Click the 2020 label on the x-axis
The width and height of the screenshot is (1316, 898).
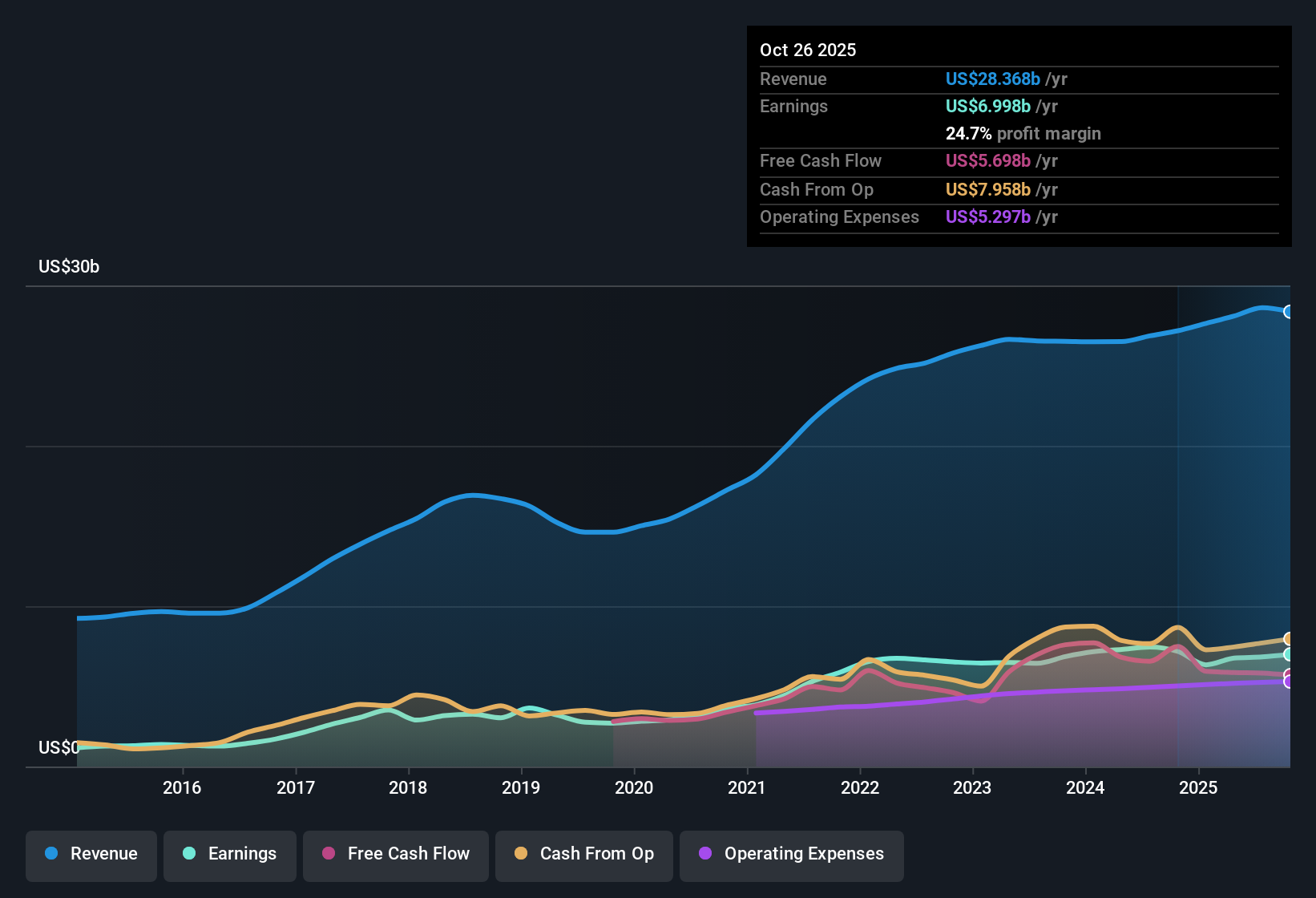click(634, 788)
